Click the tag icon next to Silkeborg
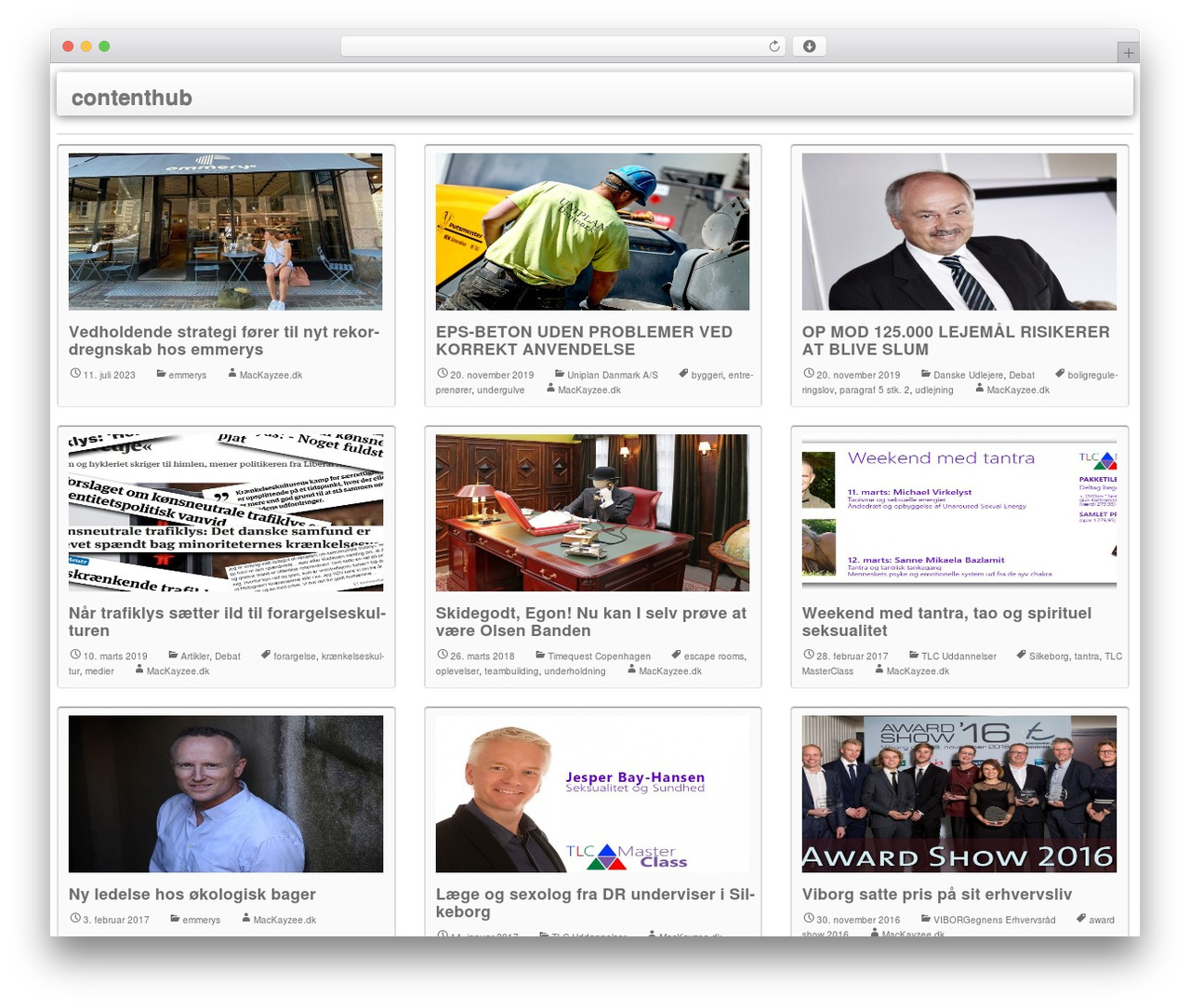 point(1022,655)
